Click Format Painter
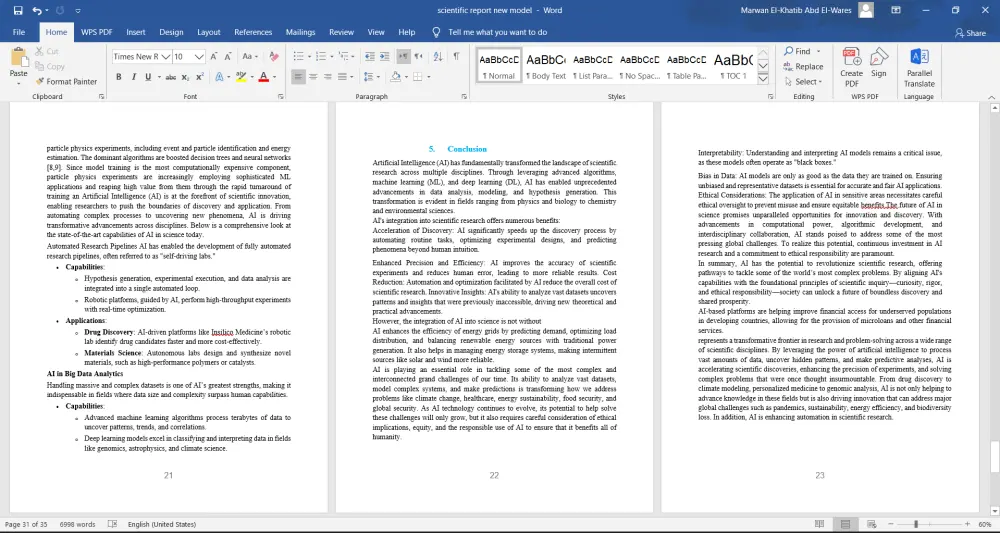The height and width of the screenshot is (533, 1000). click(x=66, y=82)
